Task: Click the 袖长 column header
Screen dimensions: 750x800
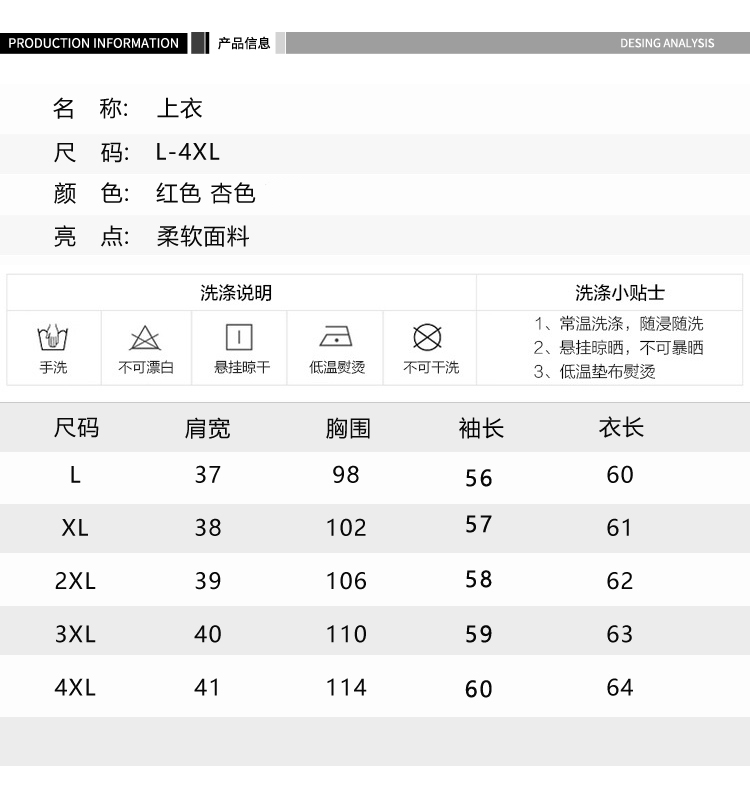Action: (x=481, y=428)
